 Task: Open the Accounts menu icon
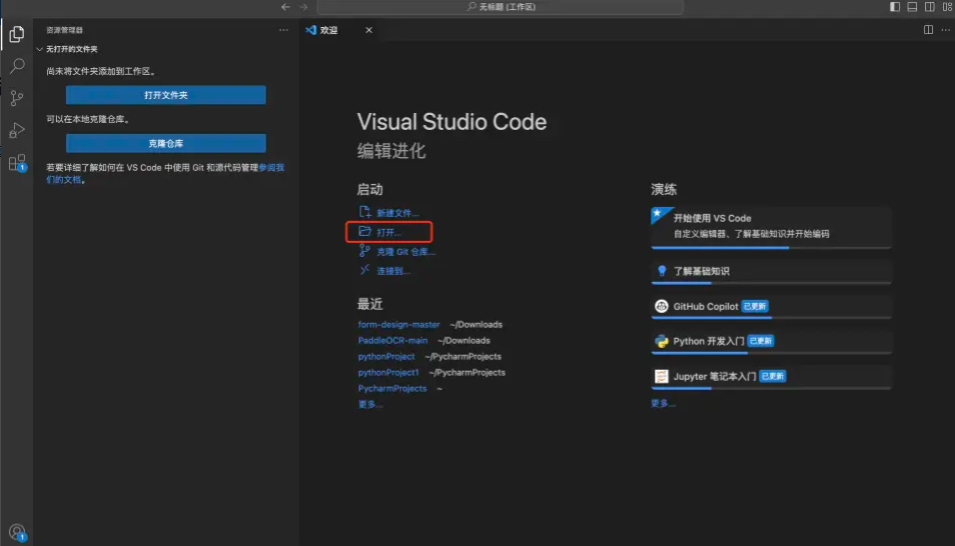(x=17, y=532)
